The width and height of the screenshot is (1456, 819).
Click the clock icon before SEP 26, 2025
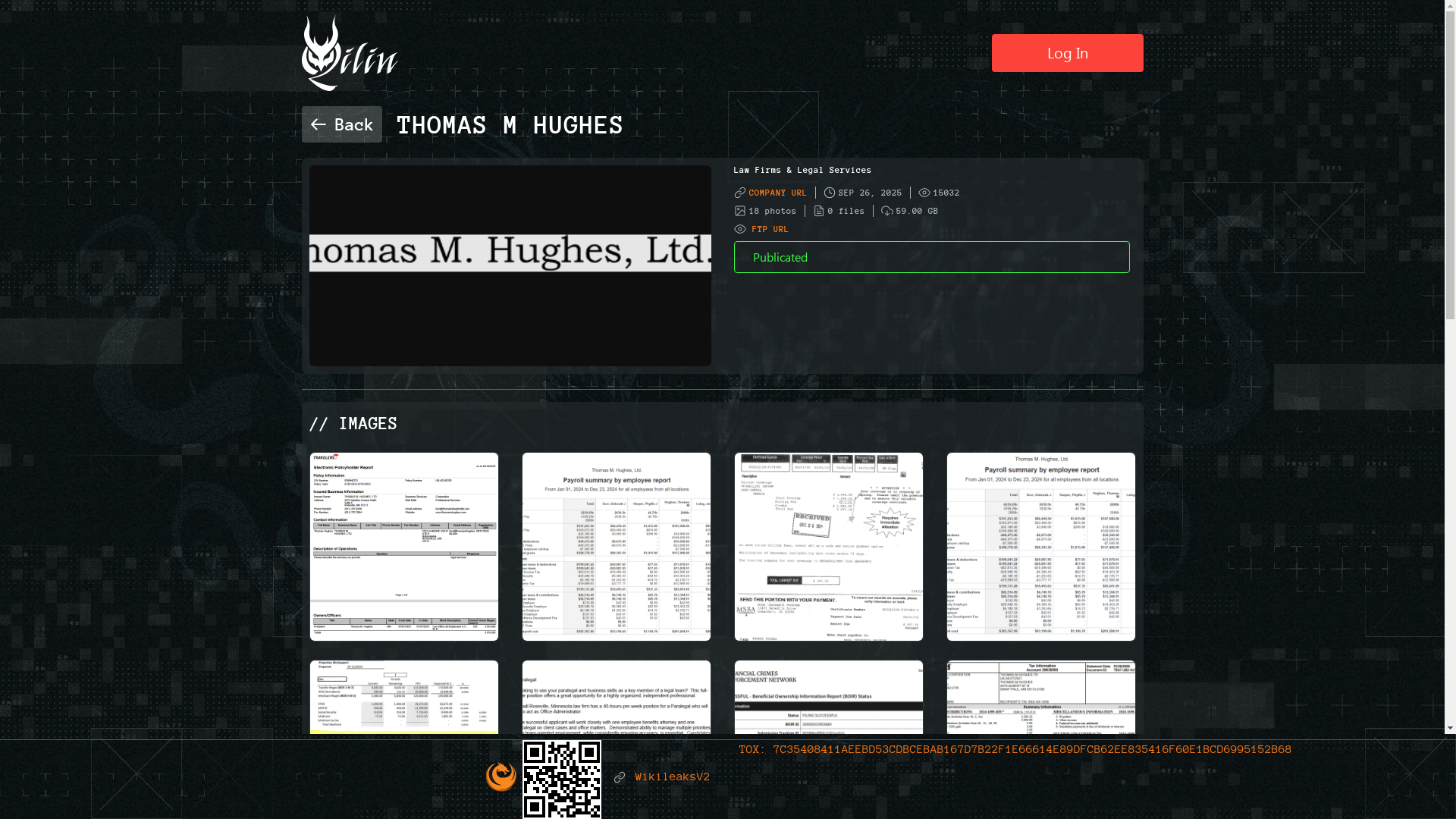tap(830, 193)
